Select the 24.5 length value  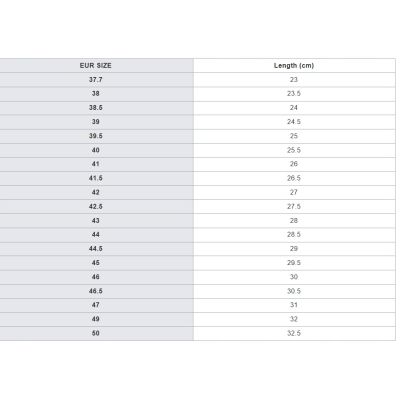pyautogui.click(x=294, y=122)
